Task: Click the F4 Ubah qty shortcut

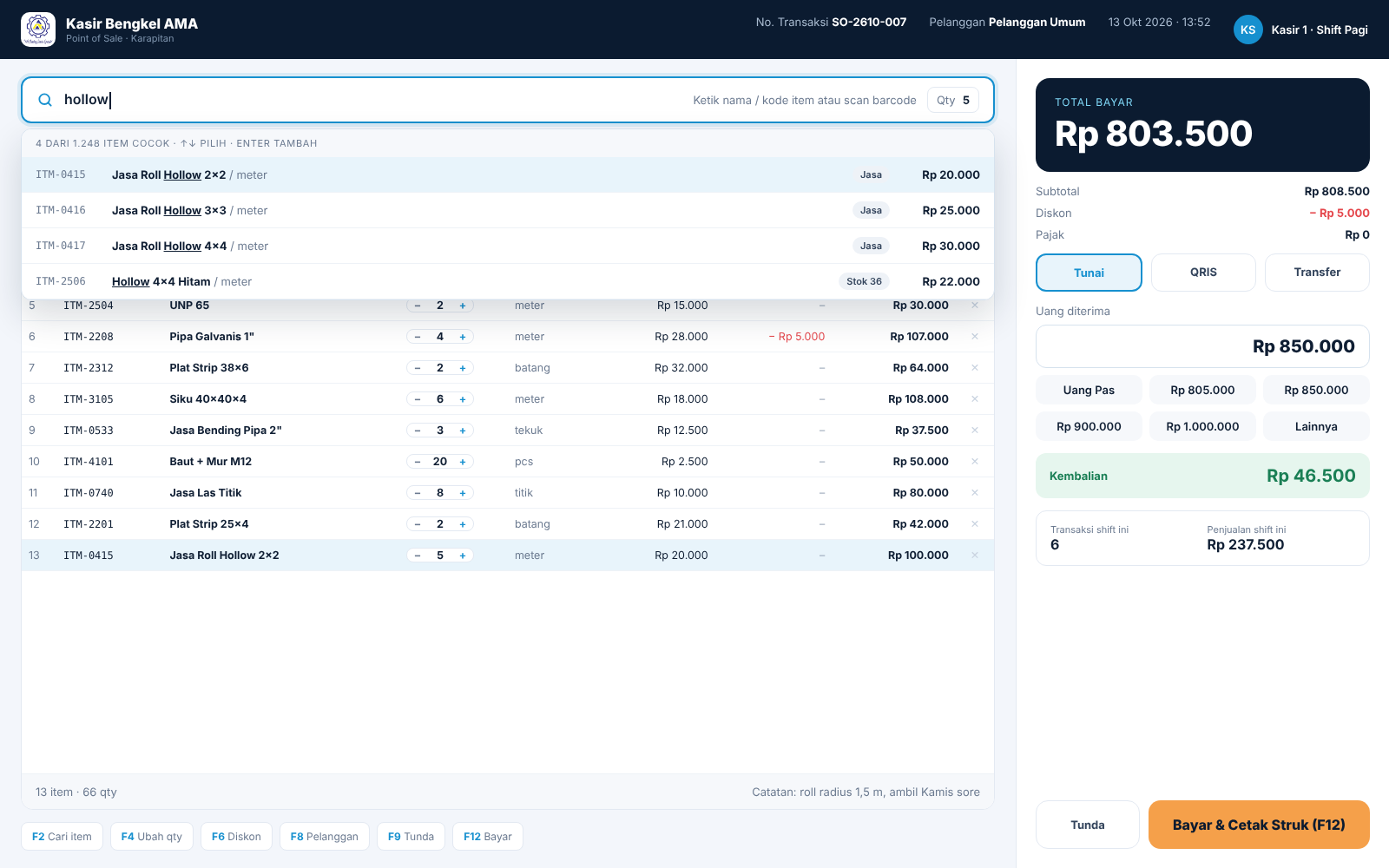Action: [152, 837]
